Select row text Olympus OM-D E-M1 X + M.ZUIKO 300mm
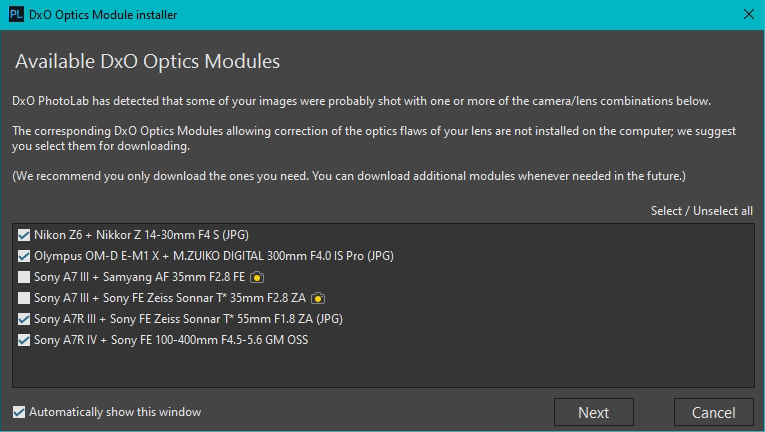The height and width of the screenshot is (432, 765). (x=214, y=256)
